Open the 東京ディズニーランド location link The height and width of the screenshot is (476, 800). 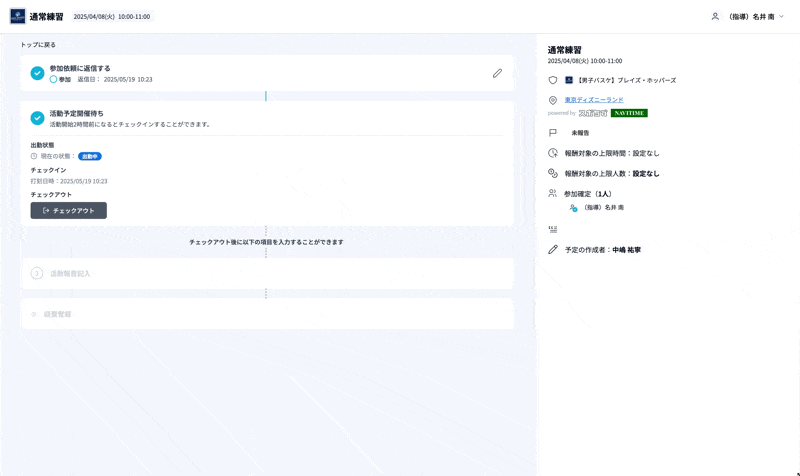point(594,100)
